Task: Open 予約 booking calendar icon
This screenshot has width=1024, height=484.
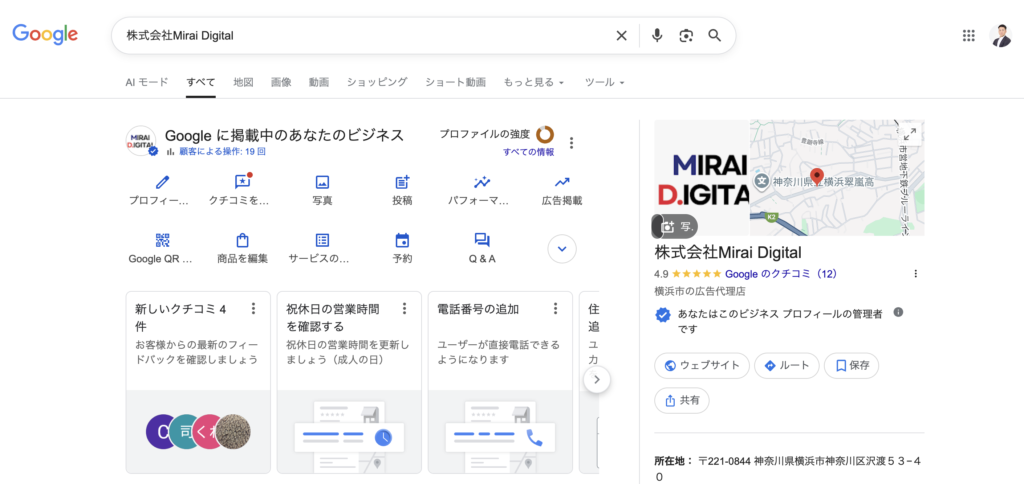Action: 402,240
